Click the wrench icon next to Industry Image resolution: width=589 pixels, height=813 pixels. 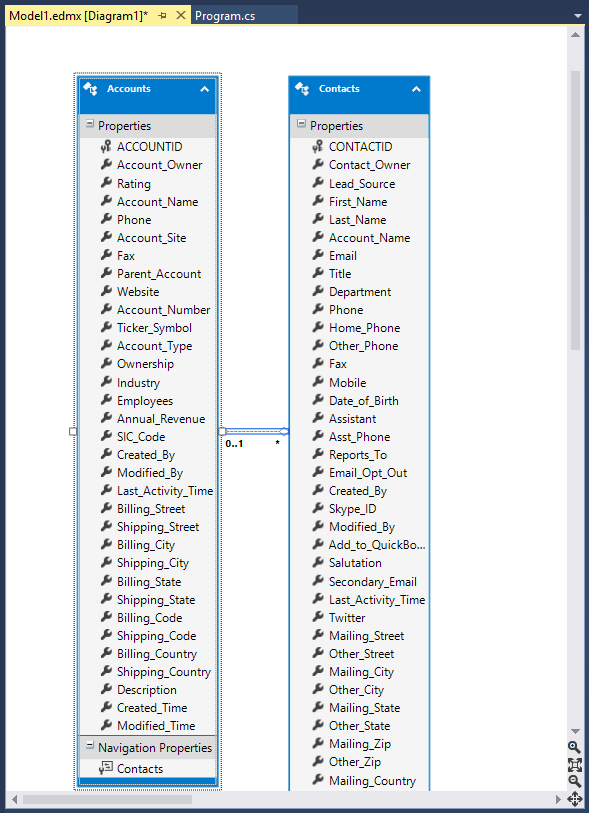(x=106, y=382)
